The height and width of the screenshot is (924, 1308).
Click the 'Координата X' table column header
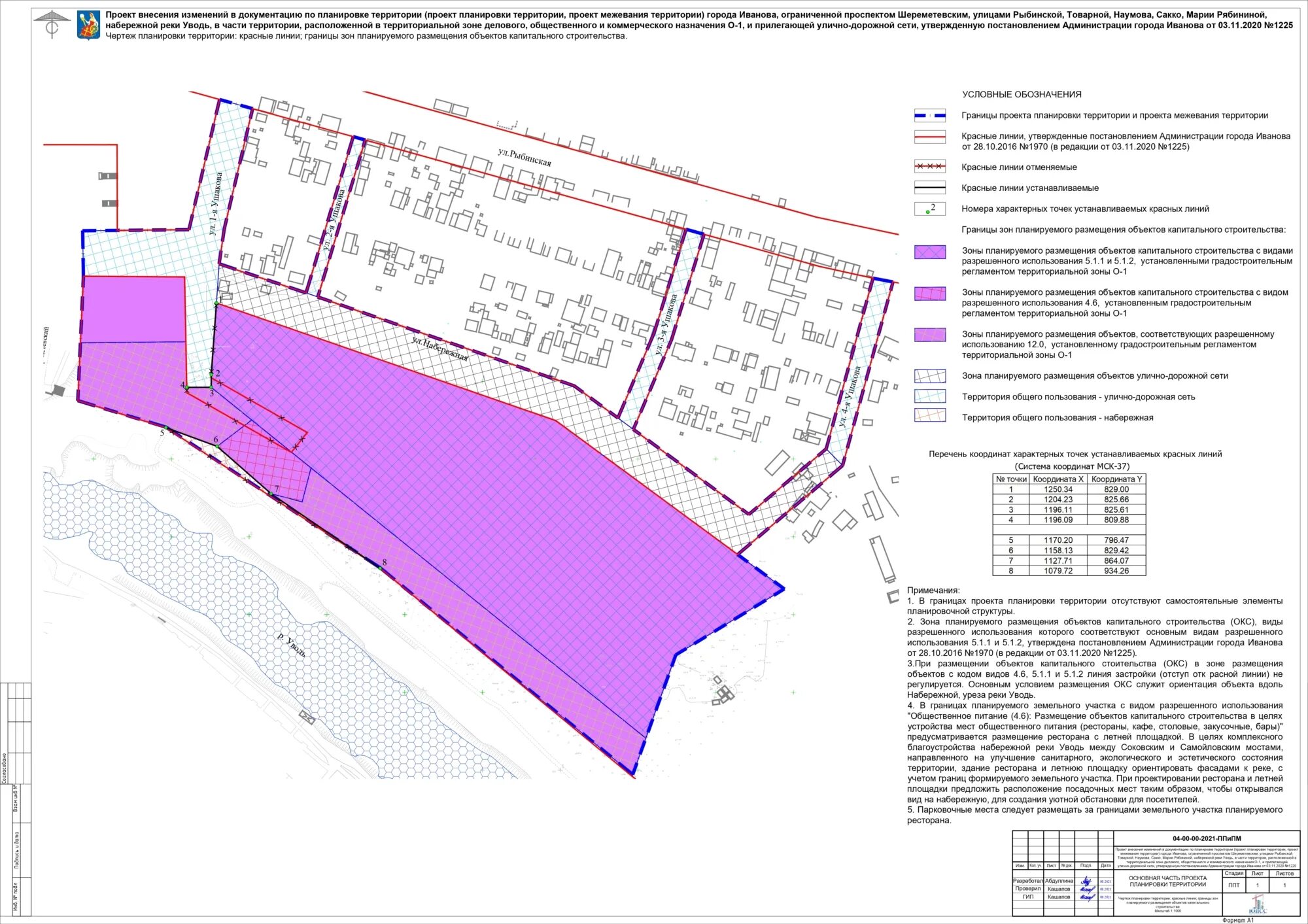click(x=1058, y=479)
